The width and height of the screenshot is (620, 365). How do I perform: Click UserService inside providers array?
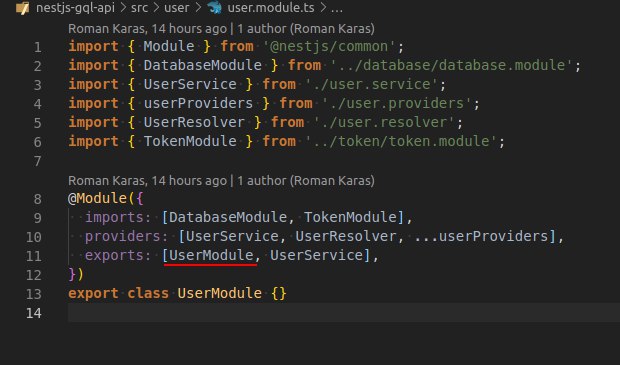coord(232,236)
